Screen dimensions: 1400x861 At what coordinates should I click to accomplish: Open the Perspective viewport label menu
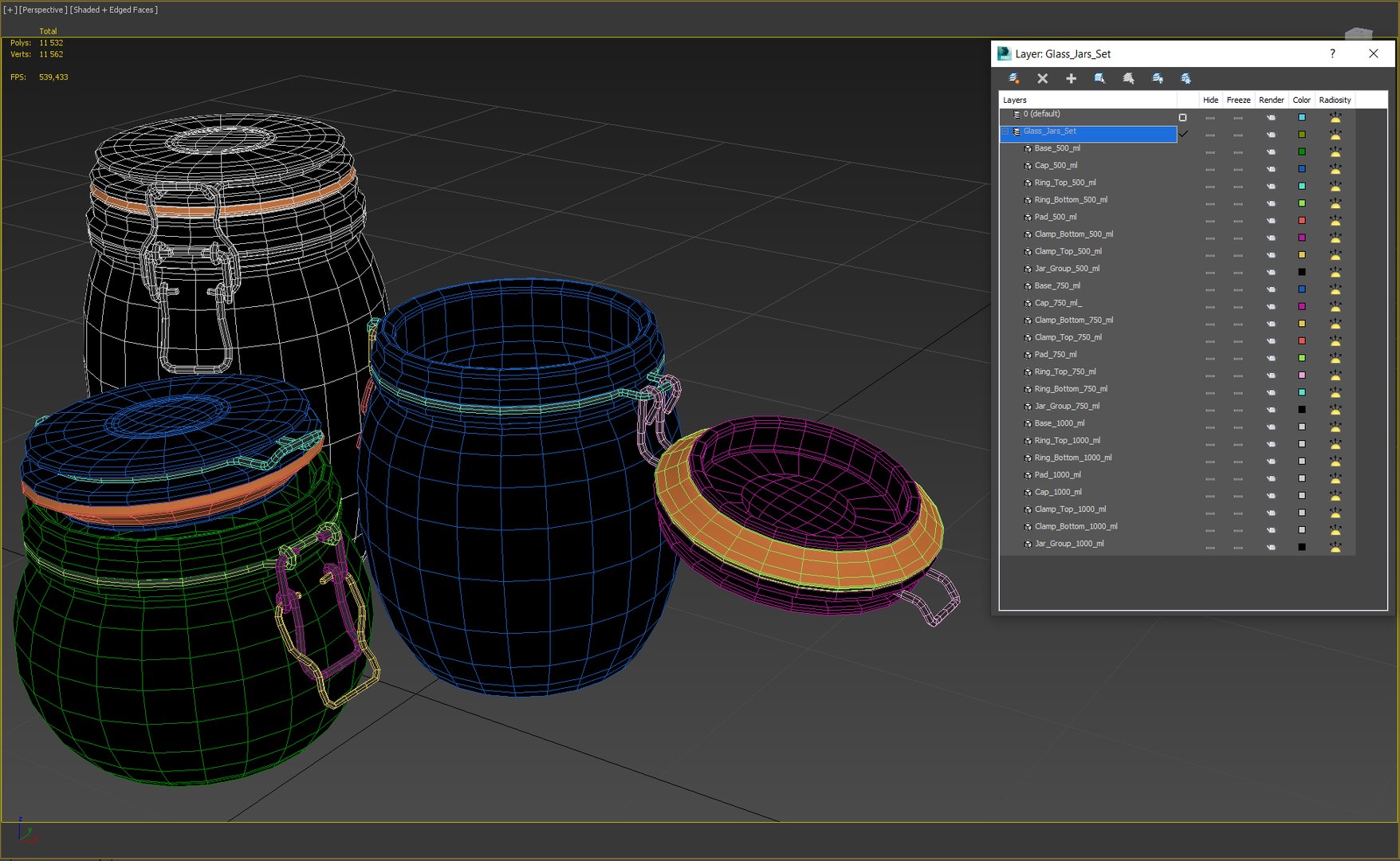43,10
